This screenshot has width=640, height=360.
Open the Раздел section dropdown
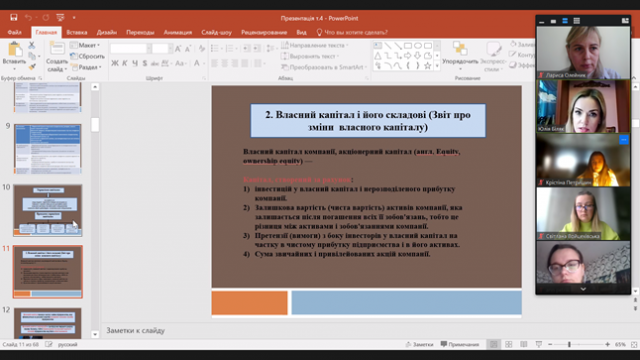pos(86,67)
